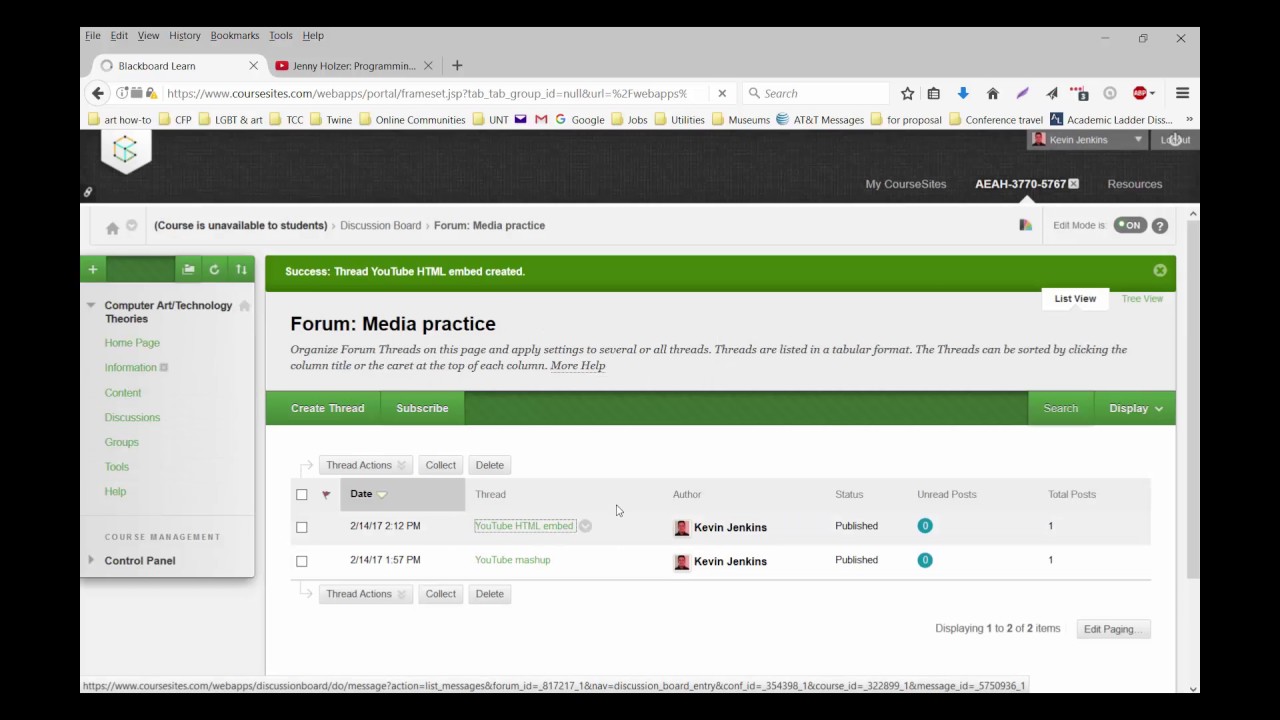Click Edit Paging button
The image size is (1280, 720).
pyautogui.click(x=1113, y=629)
